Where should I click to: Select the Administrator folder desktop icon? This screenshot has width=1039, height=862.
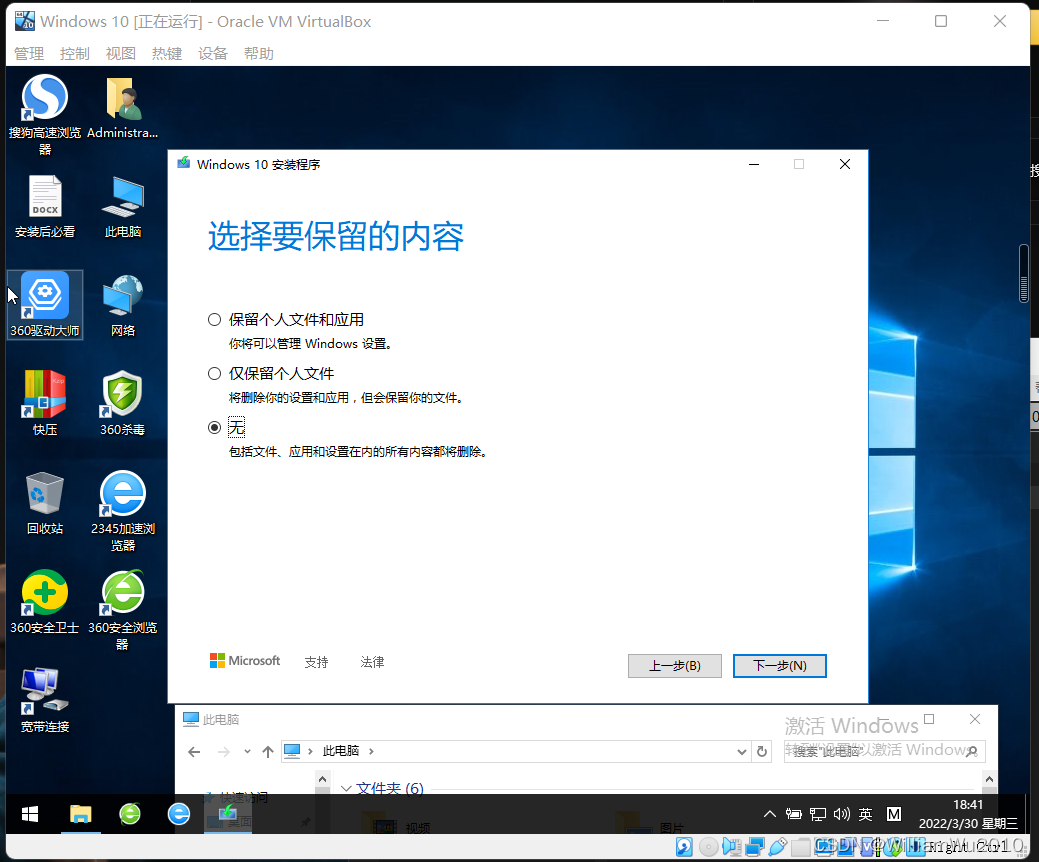pyautogui.click(x=123, y=107)
